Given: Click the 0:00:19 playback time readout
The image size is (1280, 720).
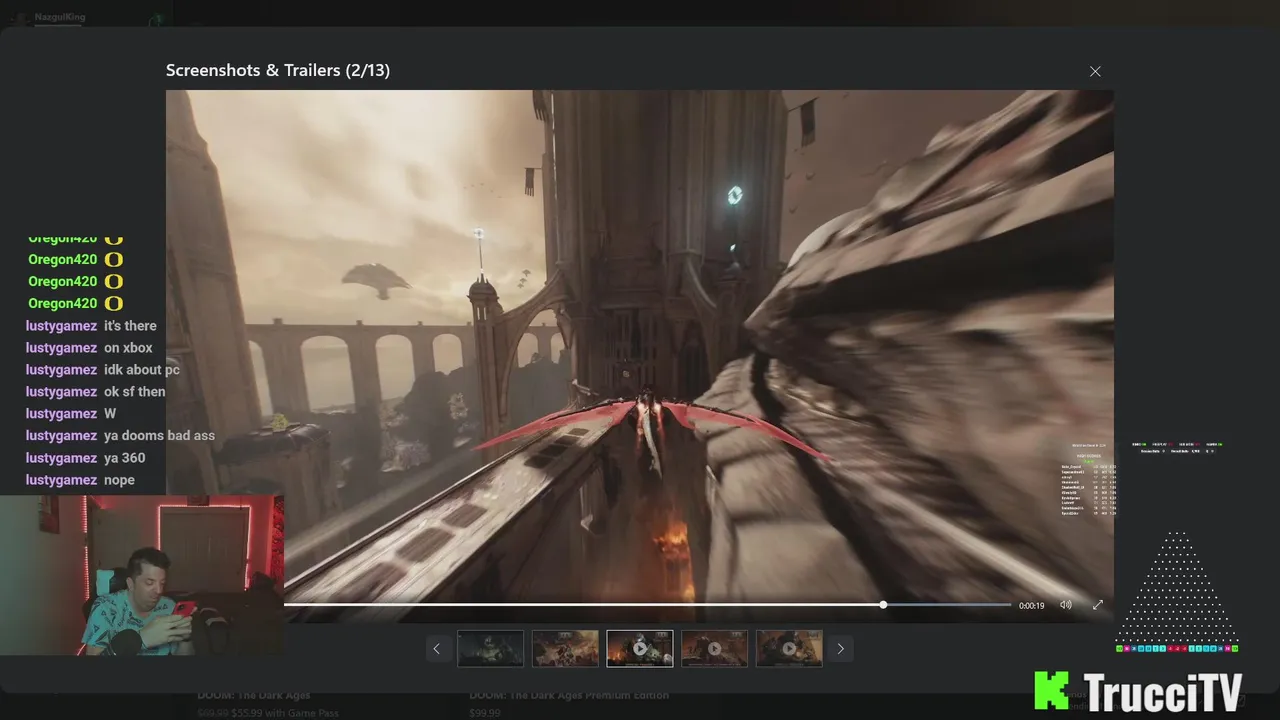Looking at the screenshot, I should click(1031, 606).
